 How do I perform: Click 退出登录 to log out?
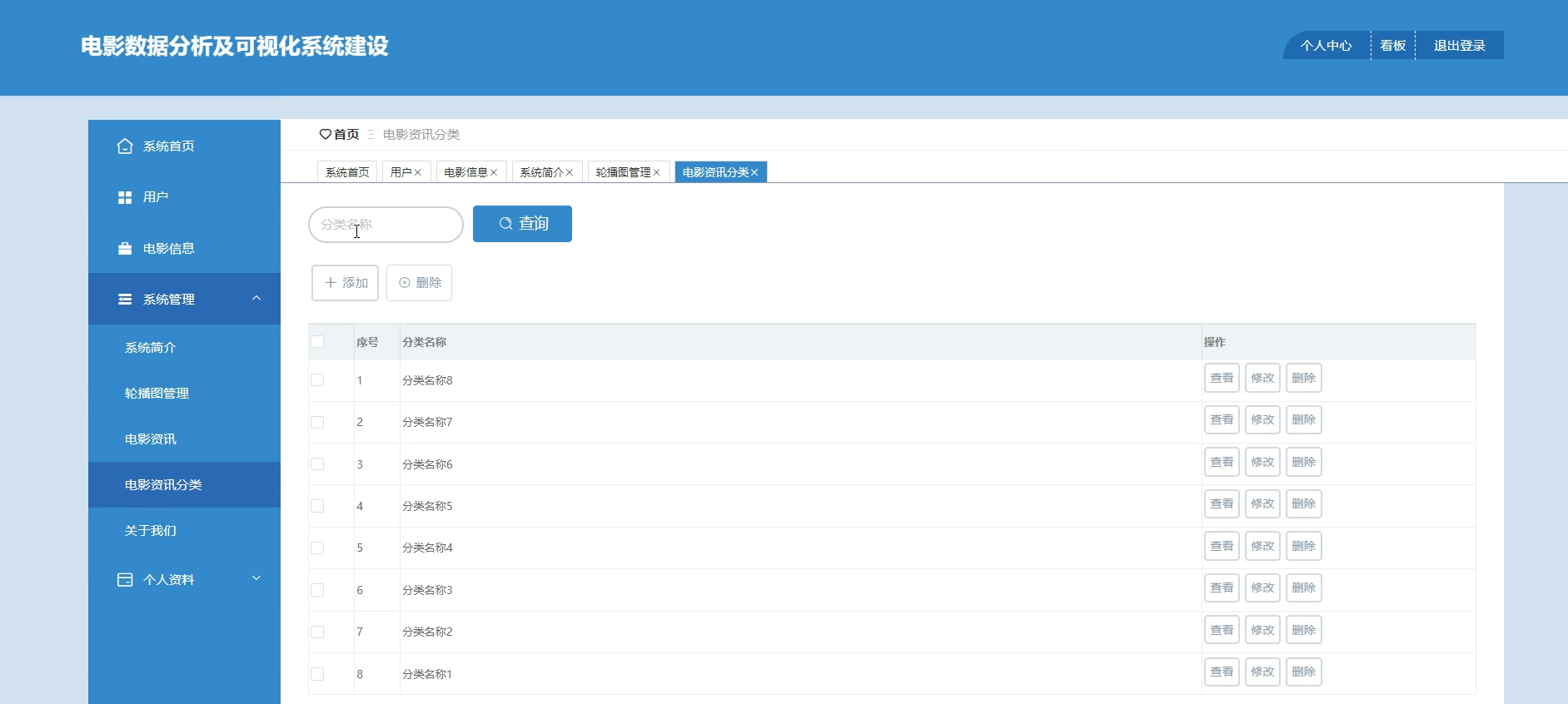click(x=1460, y=46)
